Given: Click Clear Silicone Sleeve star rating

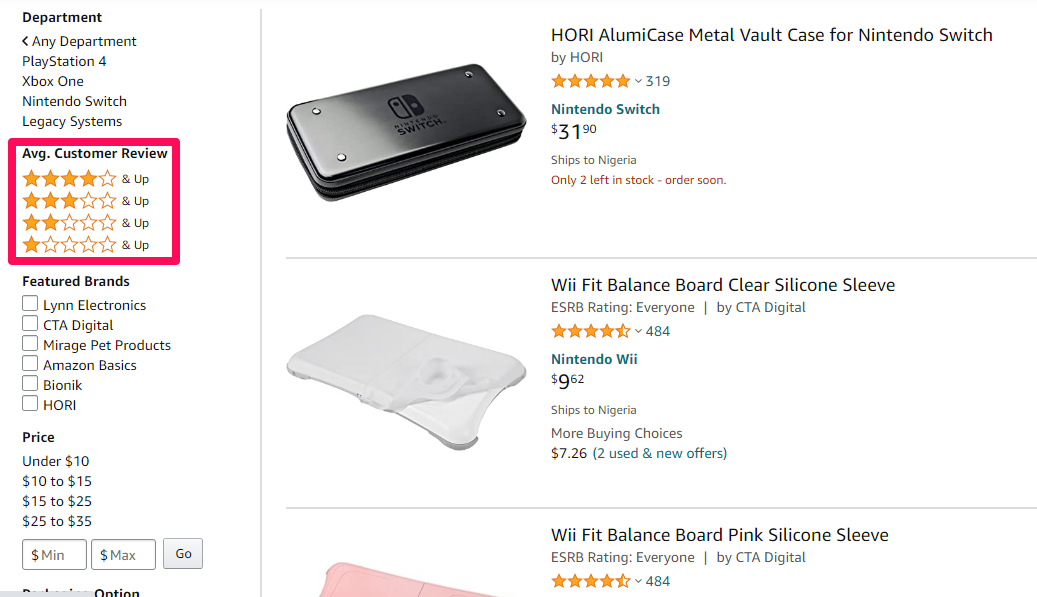Looking at the screenshot, I should [591, 331].
